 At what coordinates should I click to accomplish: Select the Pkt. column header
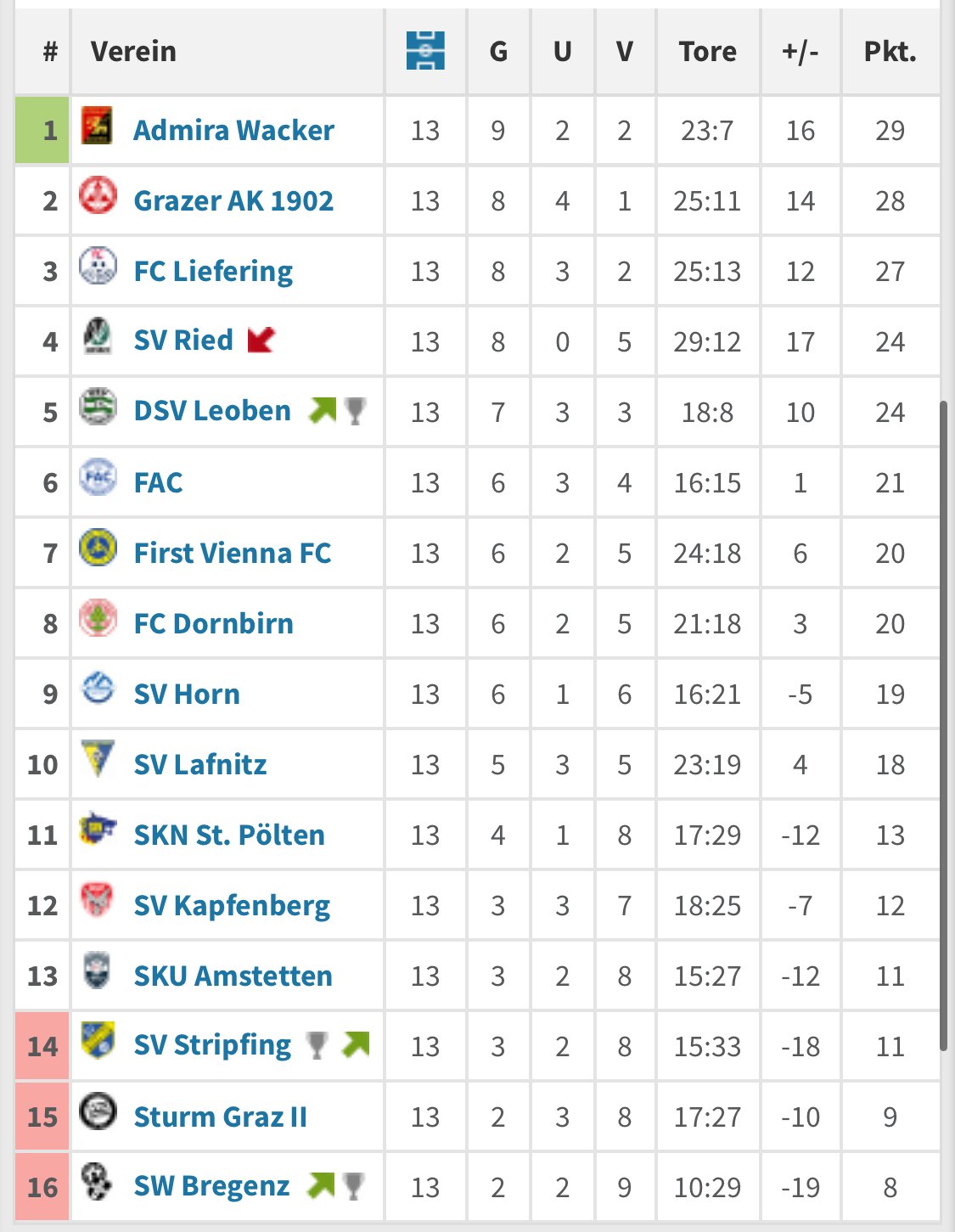(890, 52)
